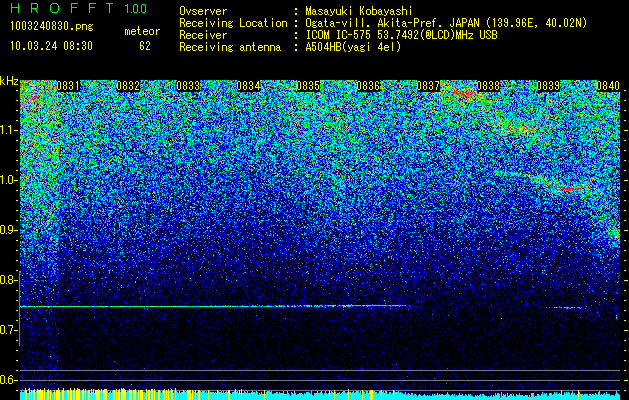Click the 0839 time marker
This screenshot has width=629, height=400.
(x=548, y=86)
